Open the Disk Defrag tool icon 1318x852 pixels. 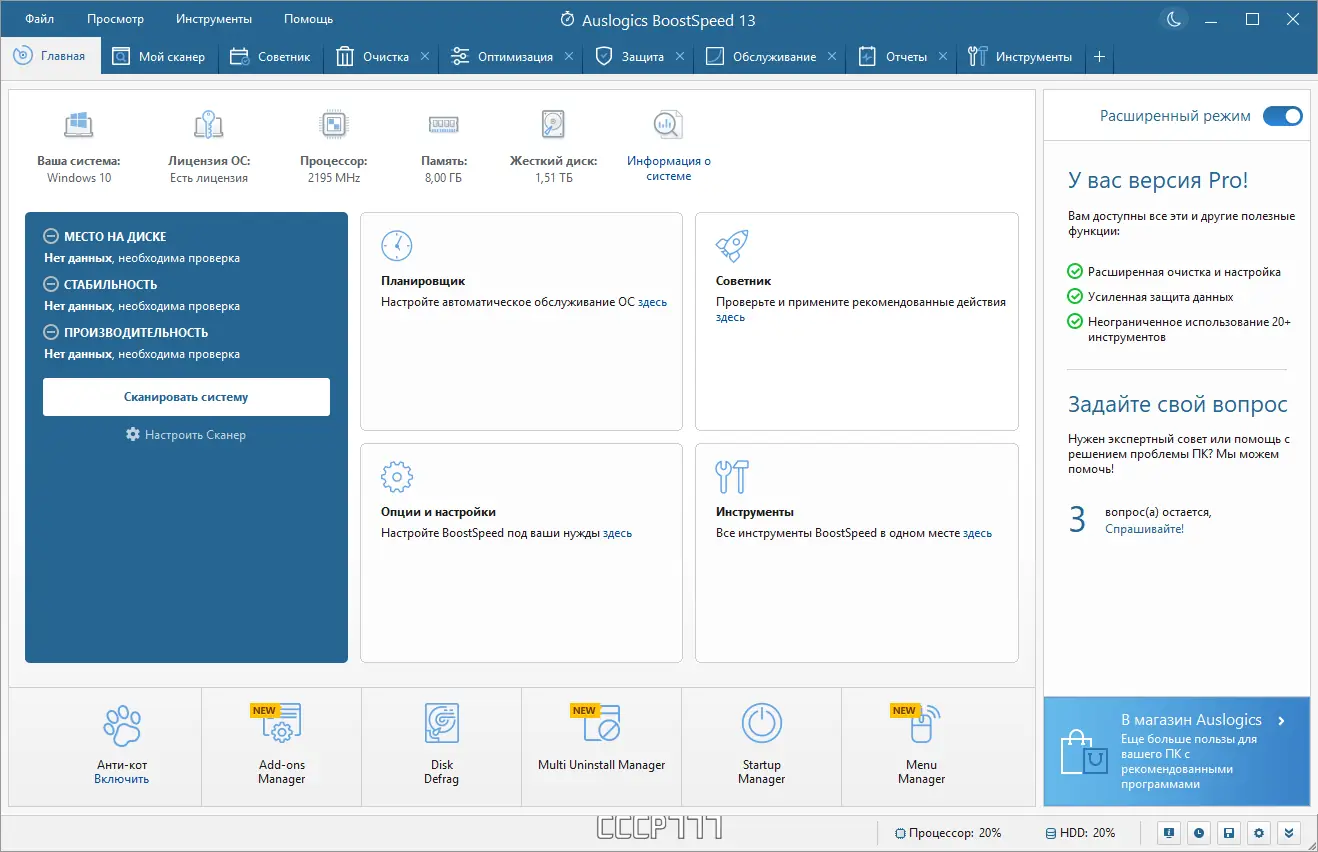tap(441, 723)
